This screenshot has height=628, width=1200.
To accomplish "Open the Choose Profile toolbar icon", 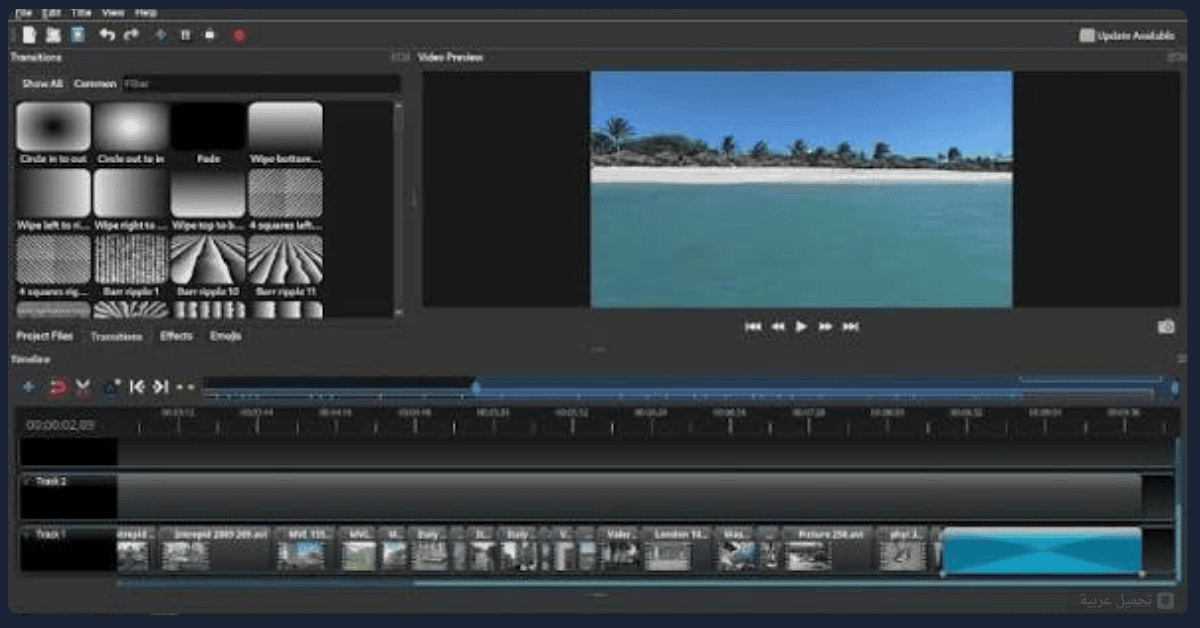I will click(x=185, y=35).
